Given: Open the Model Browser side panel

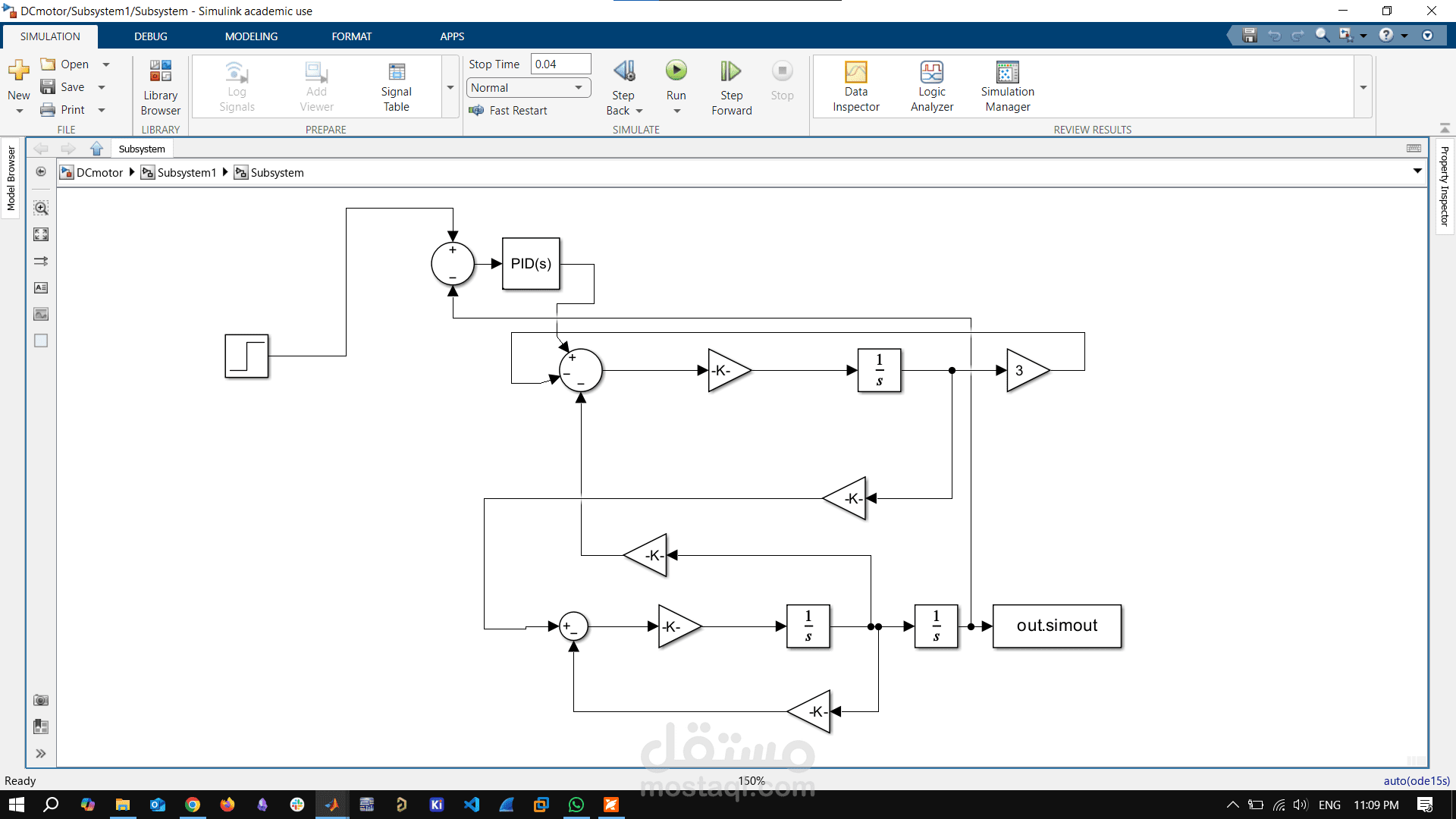Looking at the screenshot, I should (11, 179).
